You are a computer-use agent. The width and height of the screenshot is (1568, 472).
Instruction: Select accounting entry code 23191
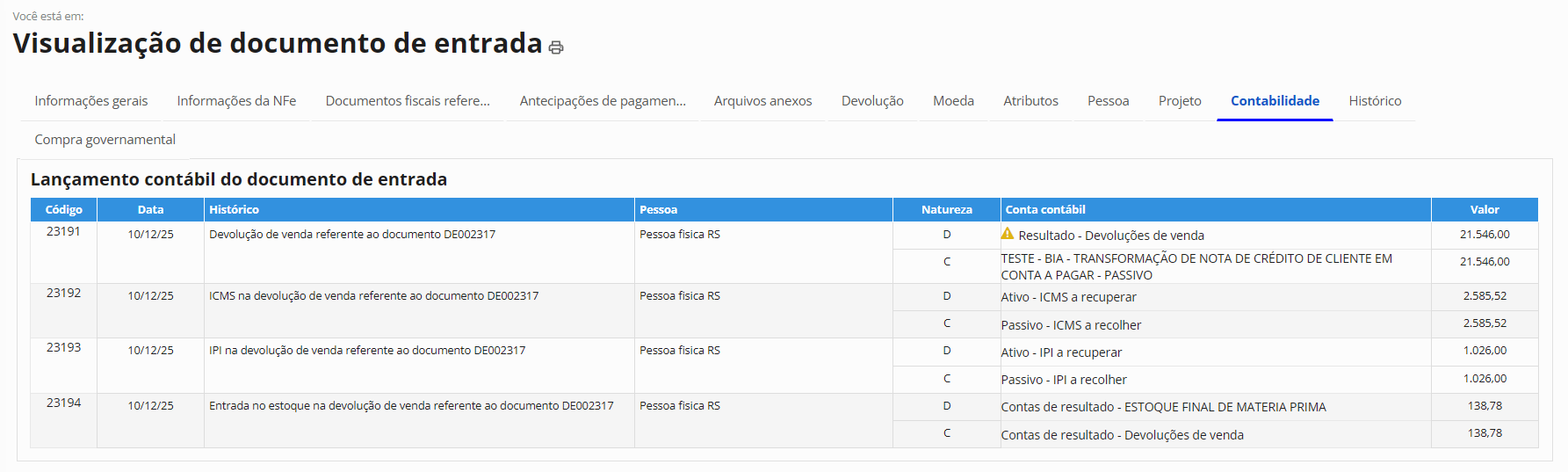click(63, 232)
